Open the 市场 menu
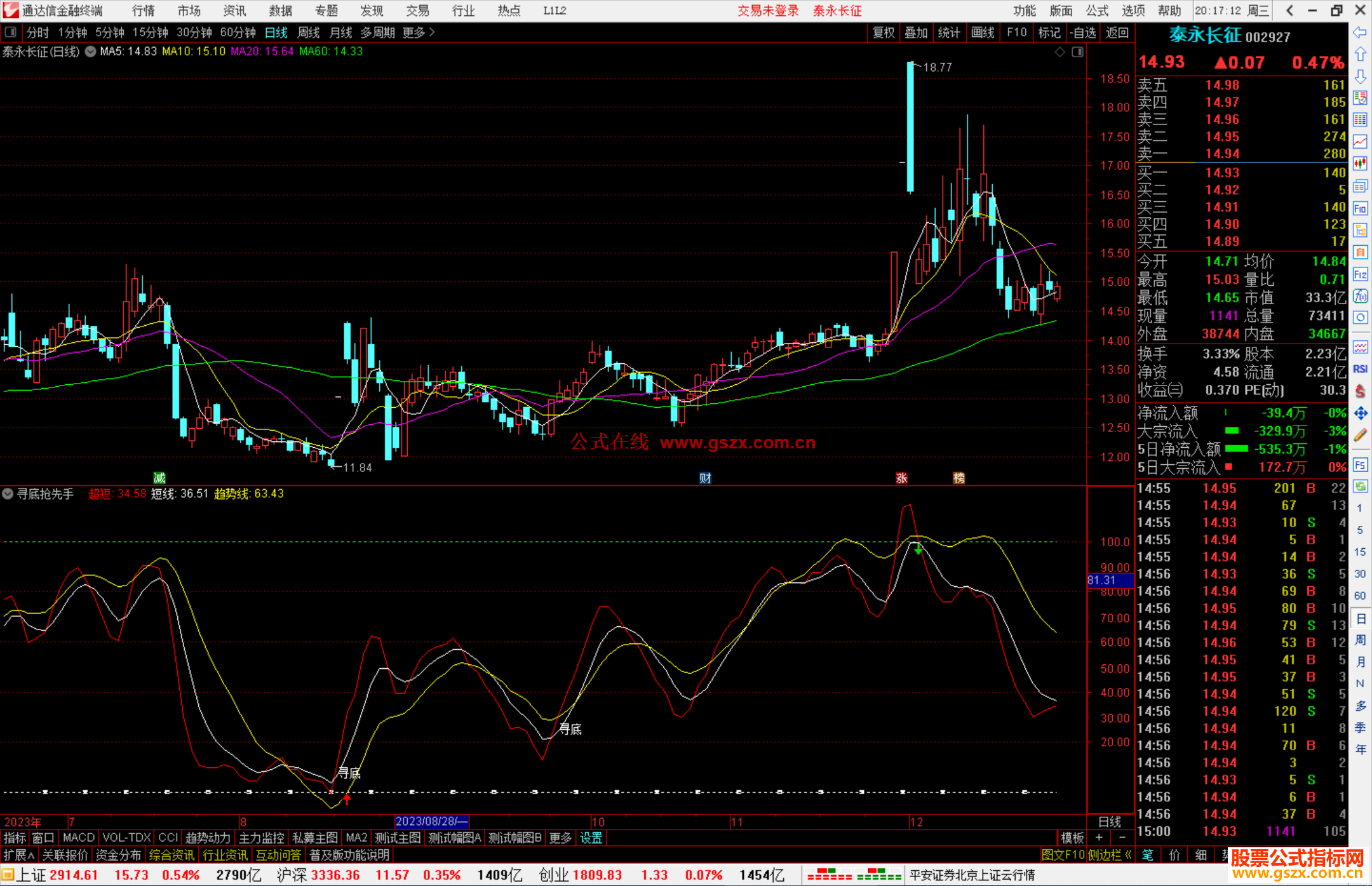 [x=189, y=11]
